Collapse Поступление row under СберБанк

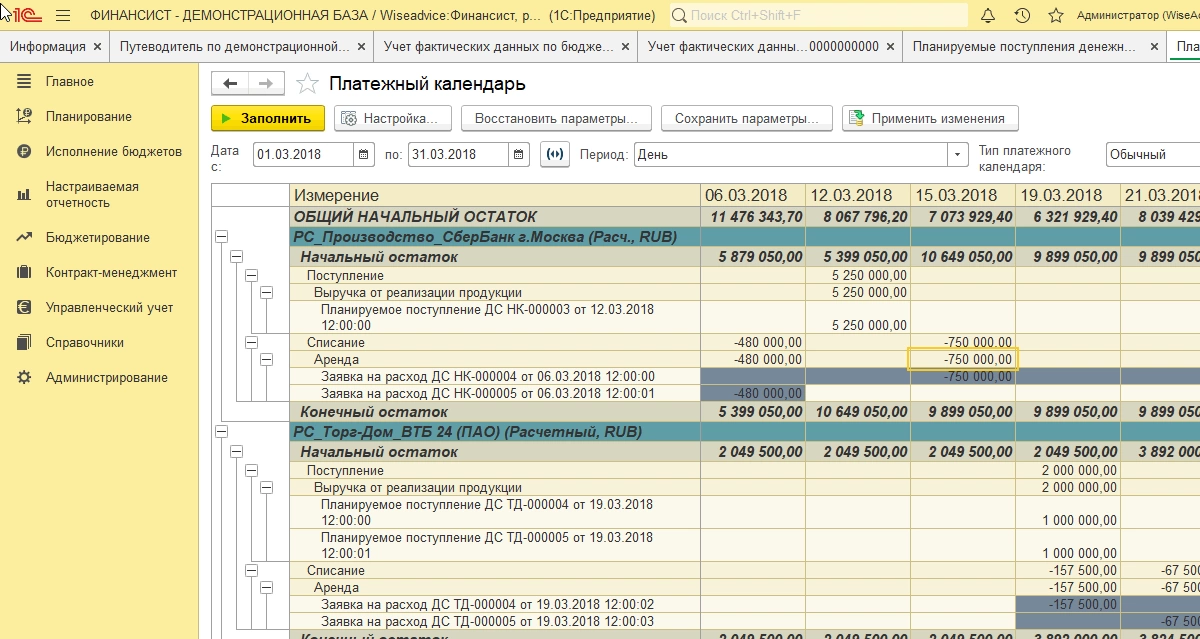251,275
